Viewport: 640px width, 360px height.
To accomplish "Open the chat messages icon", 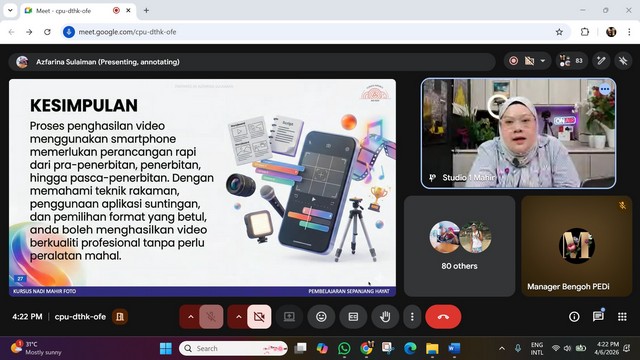I will pos(598,317).
